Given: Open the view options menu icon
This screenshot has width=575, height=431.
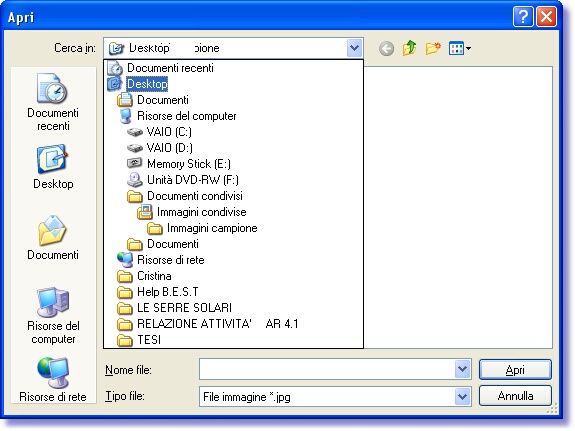Looking at the screenshot, I should coord(460,48).
